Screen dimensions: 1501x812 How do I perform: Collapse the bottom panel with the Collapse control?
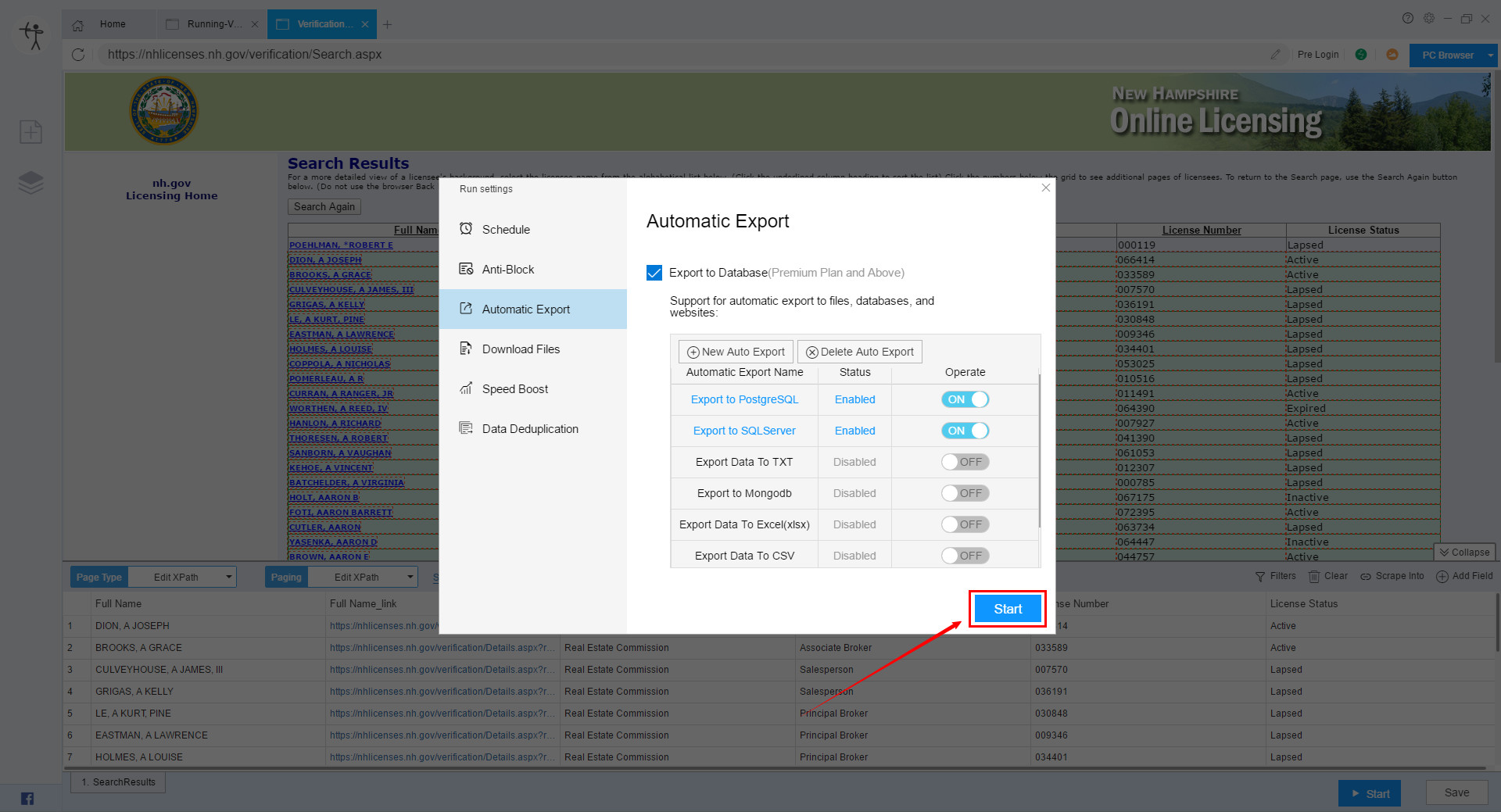point(1464,552)
